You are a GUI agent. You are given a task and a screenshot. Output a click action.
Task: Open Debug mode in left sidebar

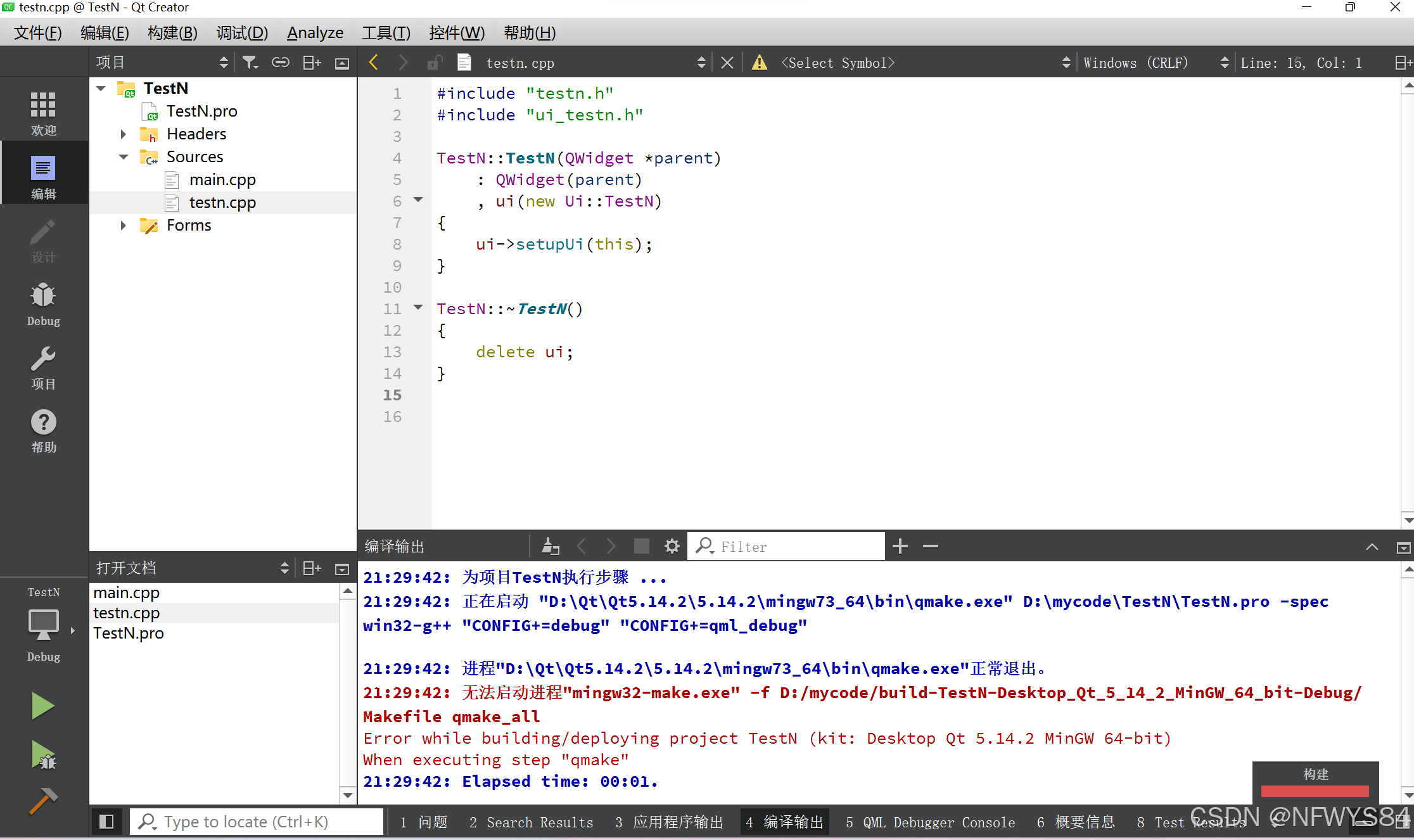point(43,303)
